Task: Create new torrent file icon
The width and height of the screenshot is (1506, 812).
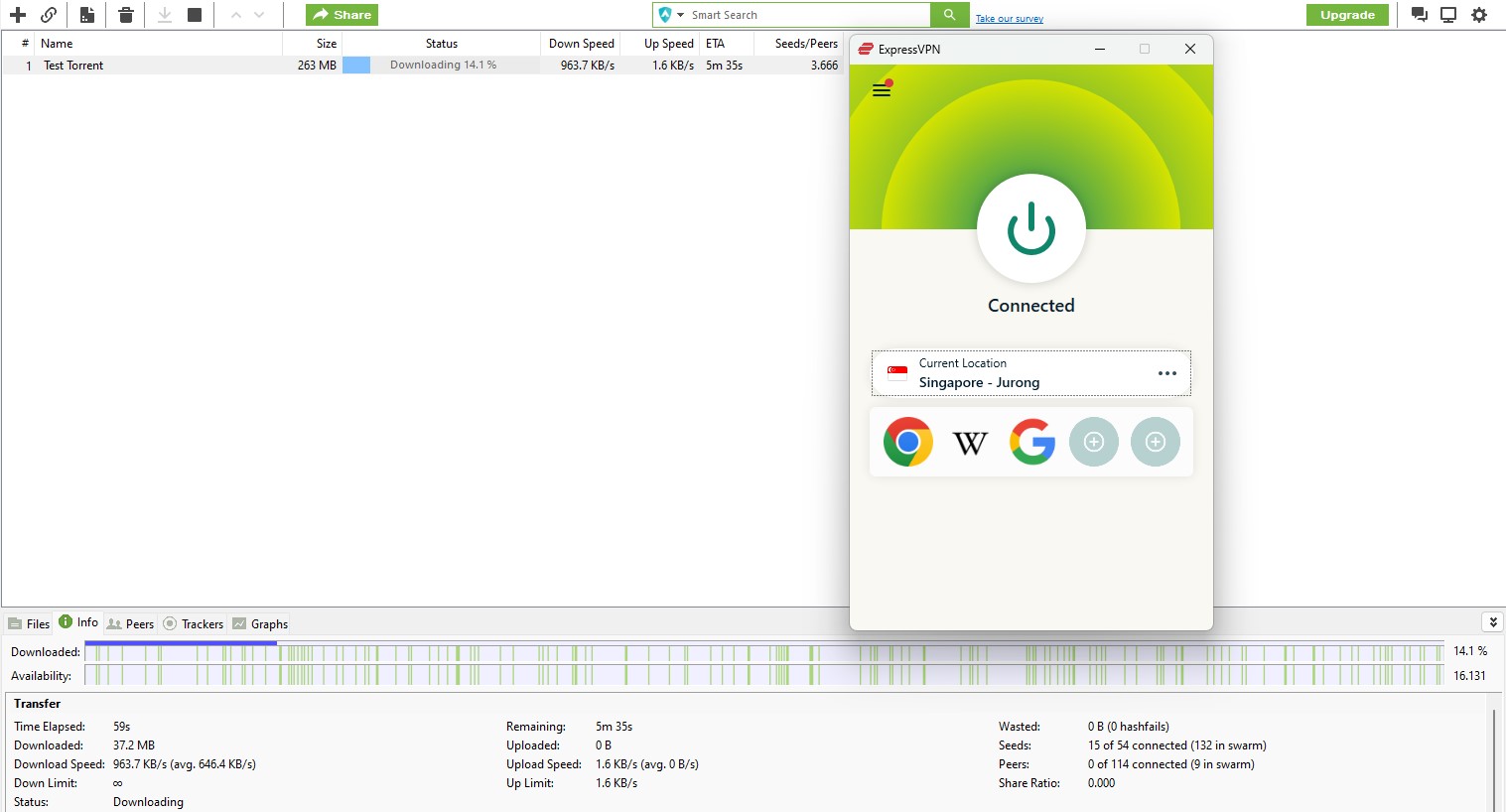Action: pos(87,15)
